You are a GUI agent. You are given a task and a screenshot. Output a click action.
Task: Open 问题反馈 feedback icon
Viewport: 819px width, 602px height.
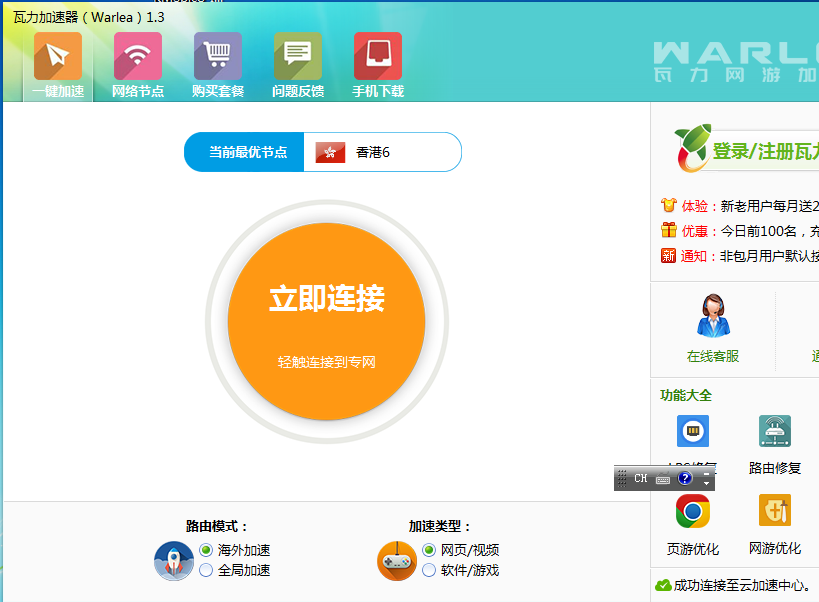298,65
